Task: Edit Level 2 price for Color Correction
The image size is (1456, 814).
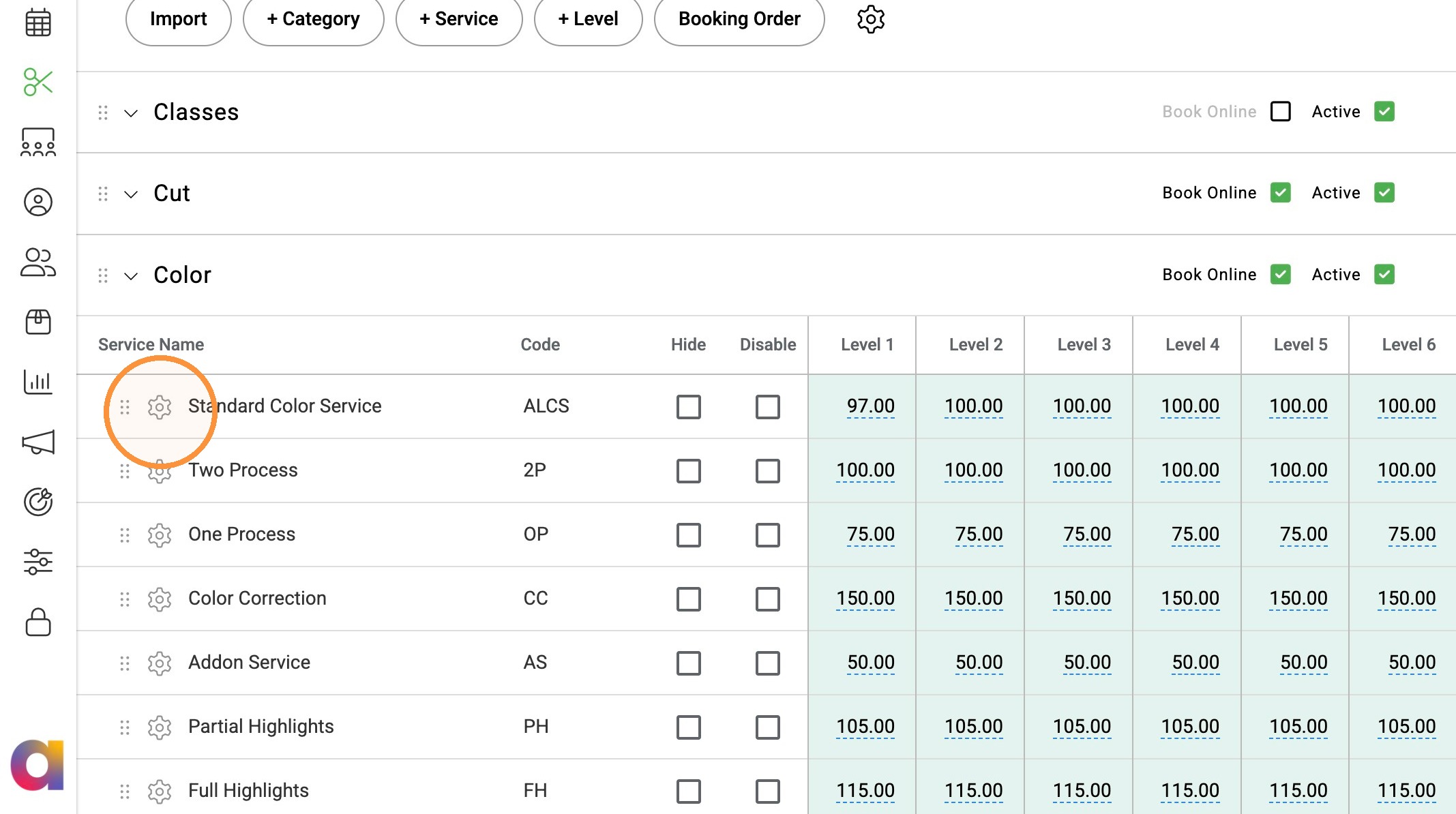Action: (973, 599)
